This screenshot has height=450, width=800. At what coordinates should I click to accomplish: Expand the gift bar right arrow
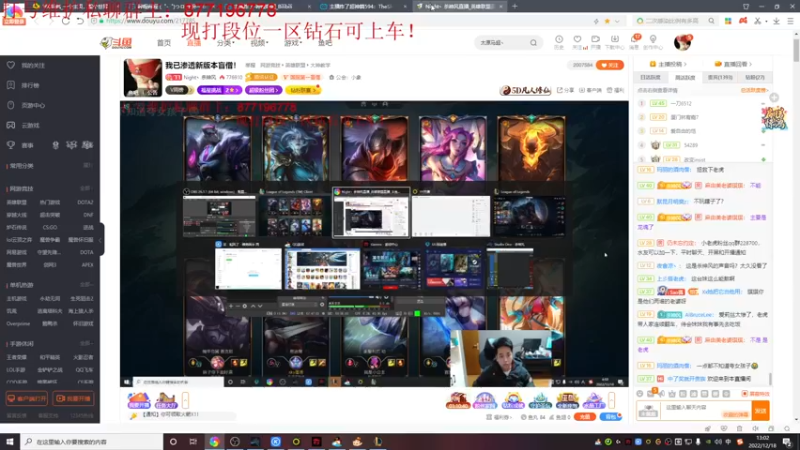tap(611, 400)
